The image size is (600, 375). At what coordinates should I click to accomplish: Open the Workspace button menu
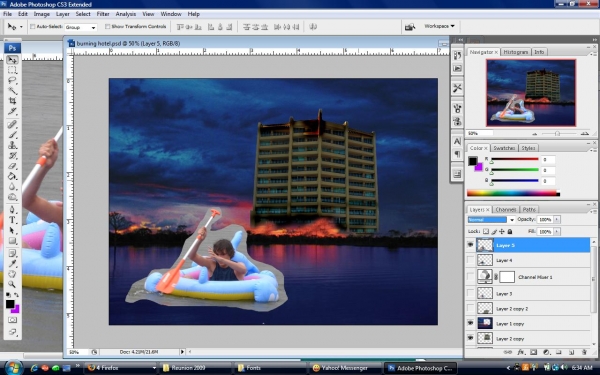click(x=439, y=26)
